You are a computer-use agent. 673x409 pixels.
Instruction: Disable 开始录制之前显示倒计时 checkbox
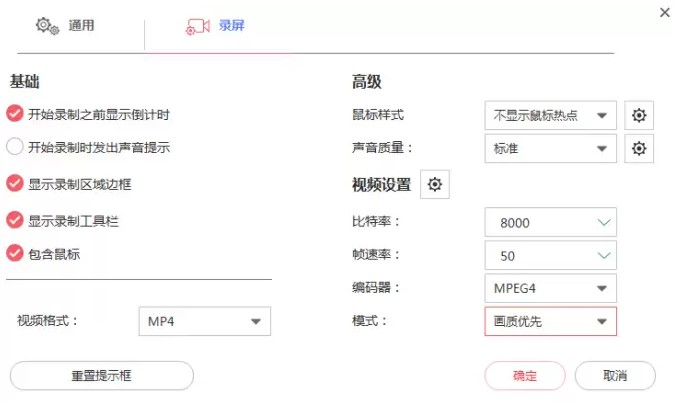coord(15,114)
